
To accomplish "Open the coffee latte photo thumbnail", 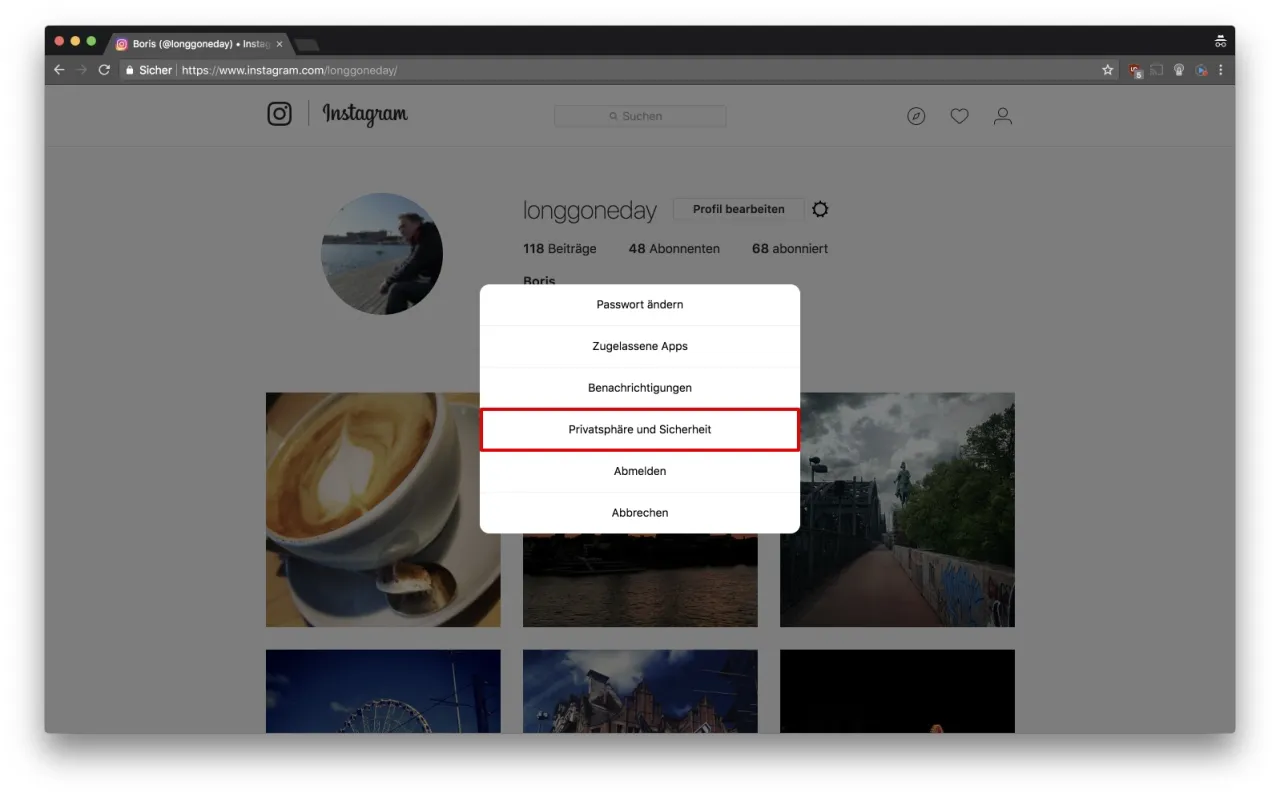I will click(383, 510).
